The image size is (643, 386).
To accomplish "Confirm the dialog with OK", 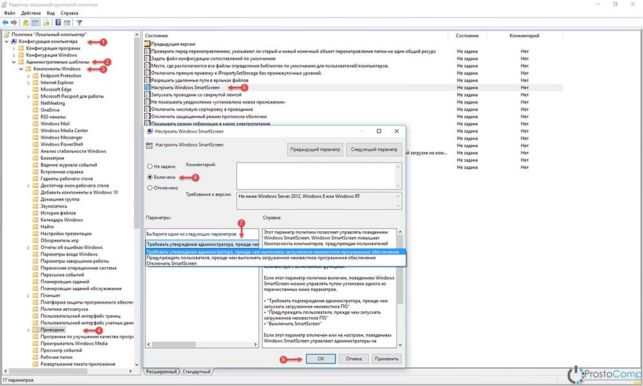I will pos(321,359).
